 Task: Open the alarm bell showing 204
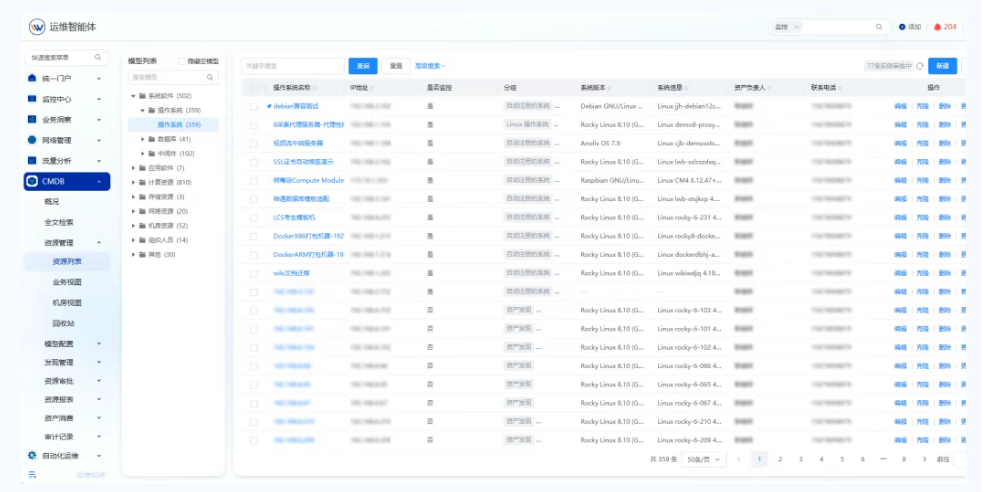937,27
